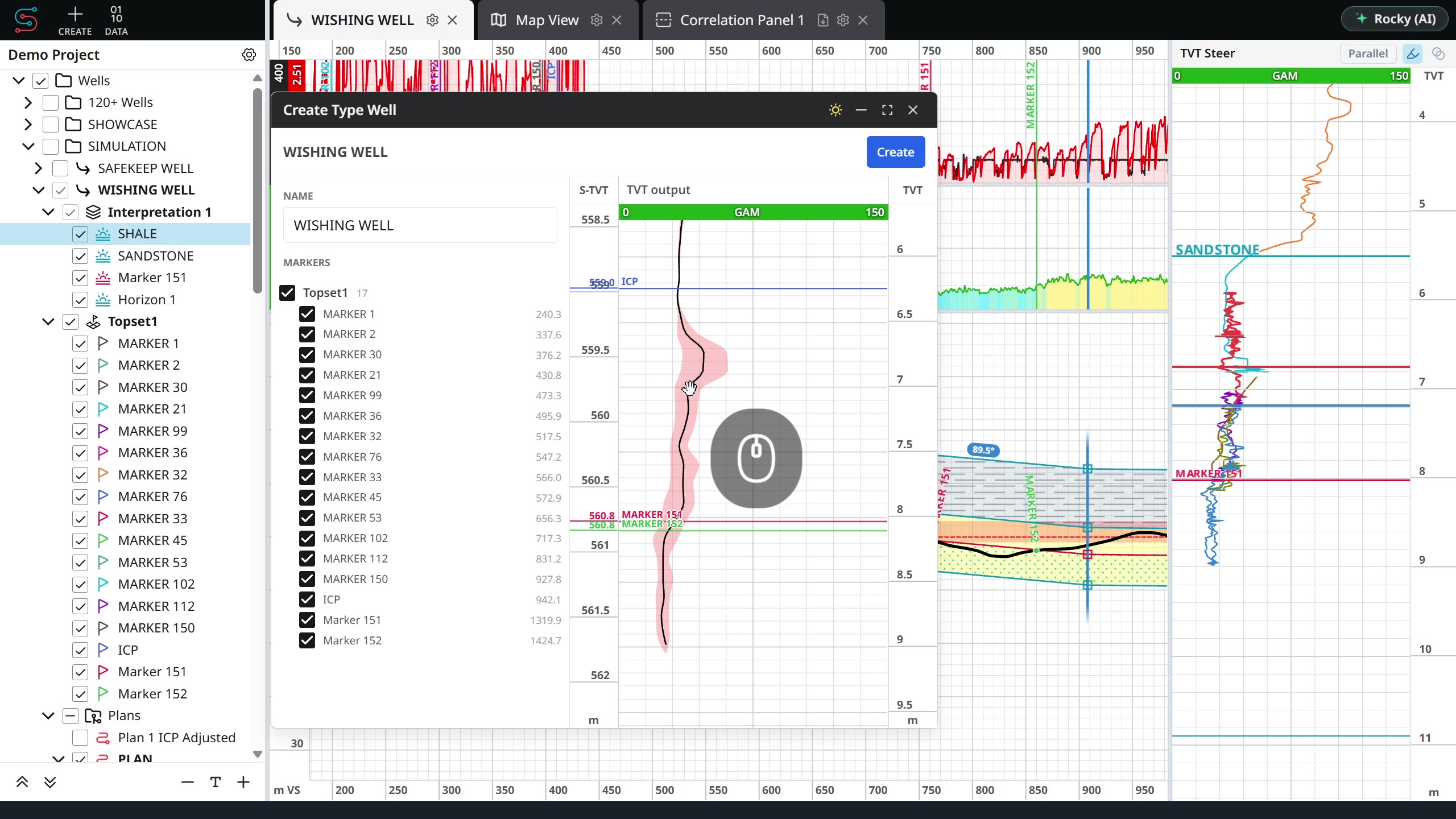Toggle the Wells folder checkbox

coord(40,81)
